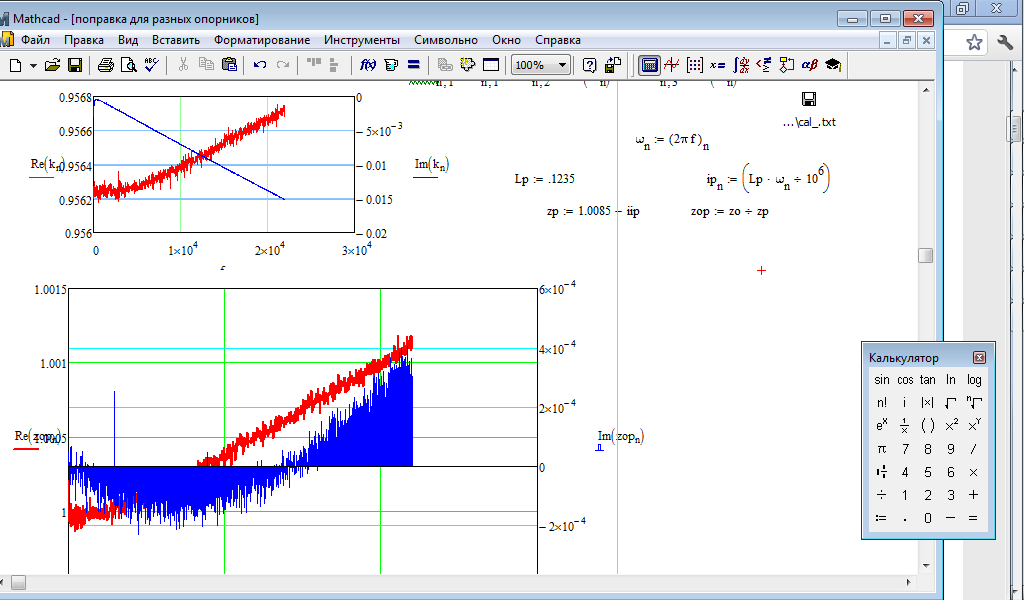The width and height of the screenshot is (1024, 600).
Task: Open the Greek symbols palette
Action: pyautogui.click(x=809, y=65)
